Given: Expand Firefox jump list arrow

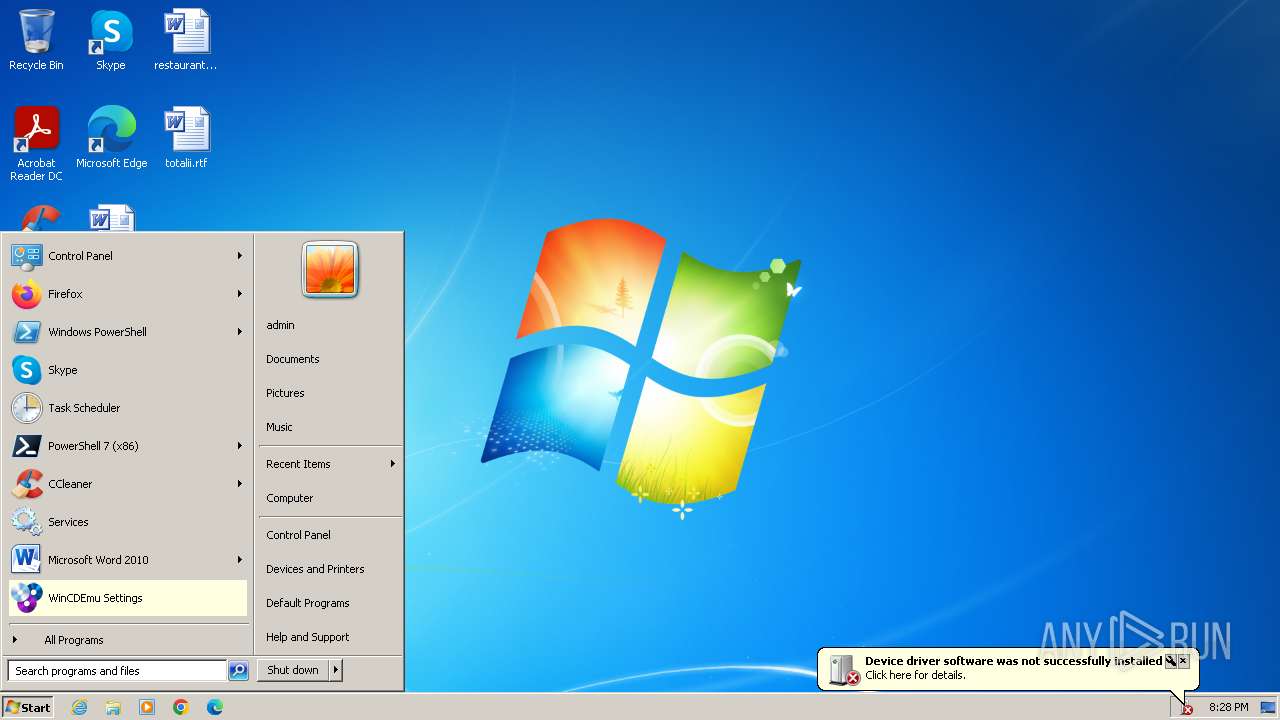Looking at the screenshot, I should (x=240, y=294).
